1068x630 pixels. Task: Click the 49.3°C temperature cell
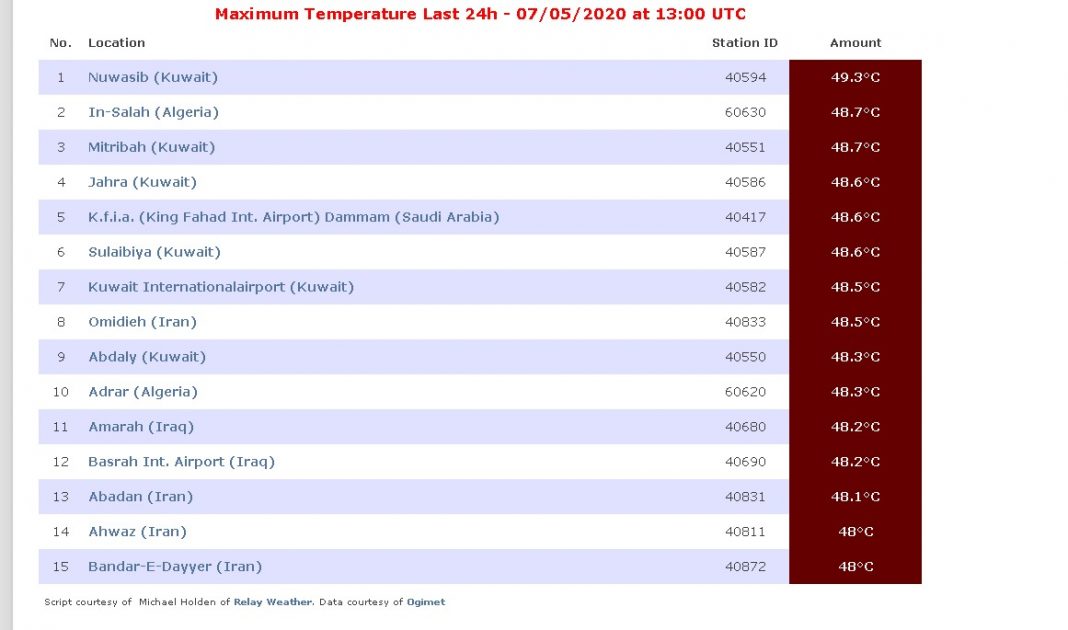click(x=855, y=77)
